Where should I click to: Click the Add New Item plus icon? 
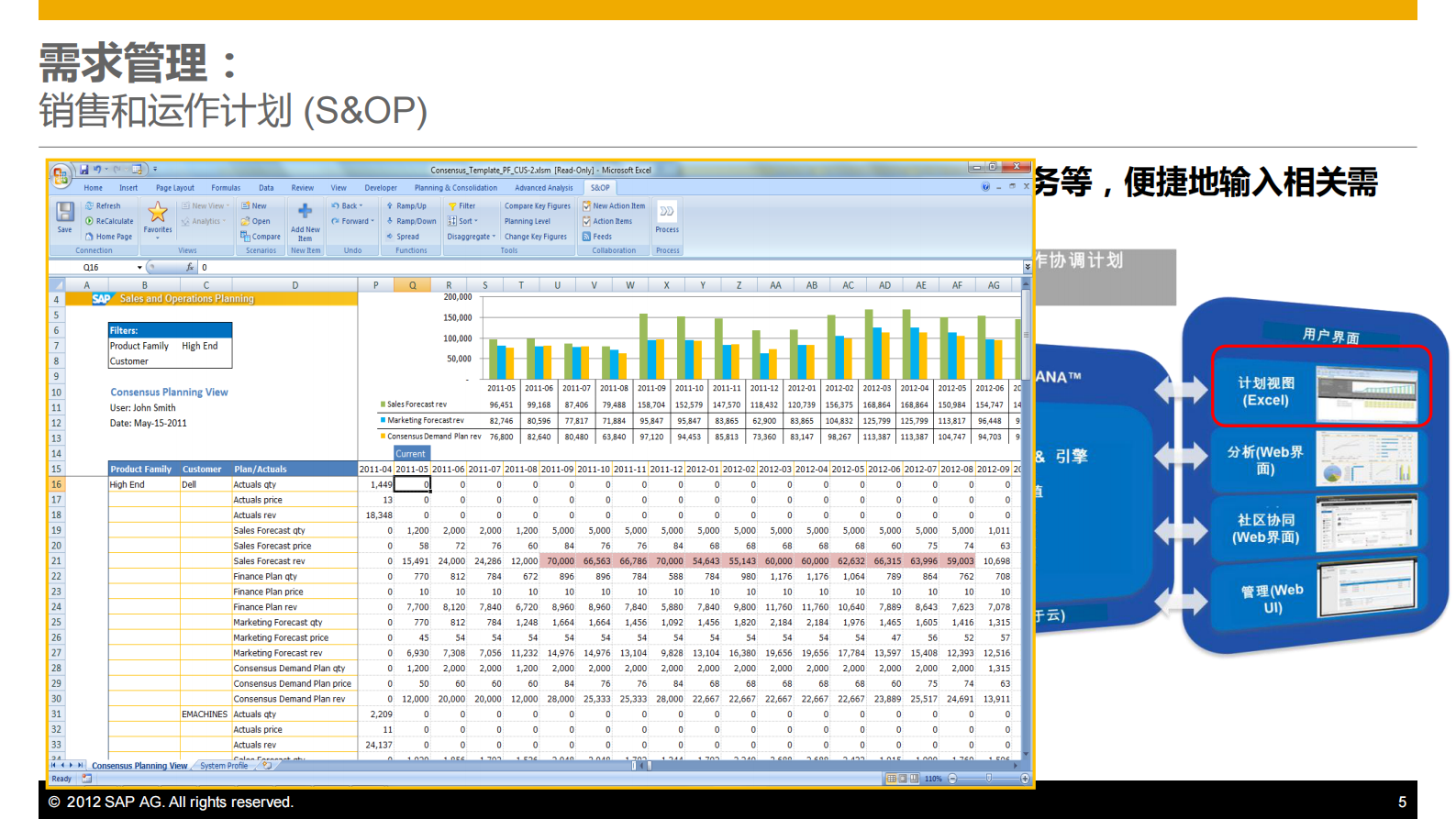click(306, 211)
